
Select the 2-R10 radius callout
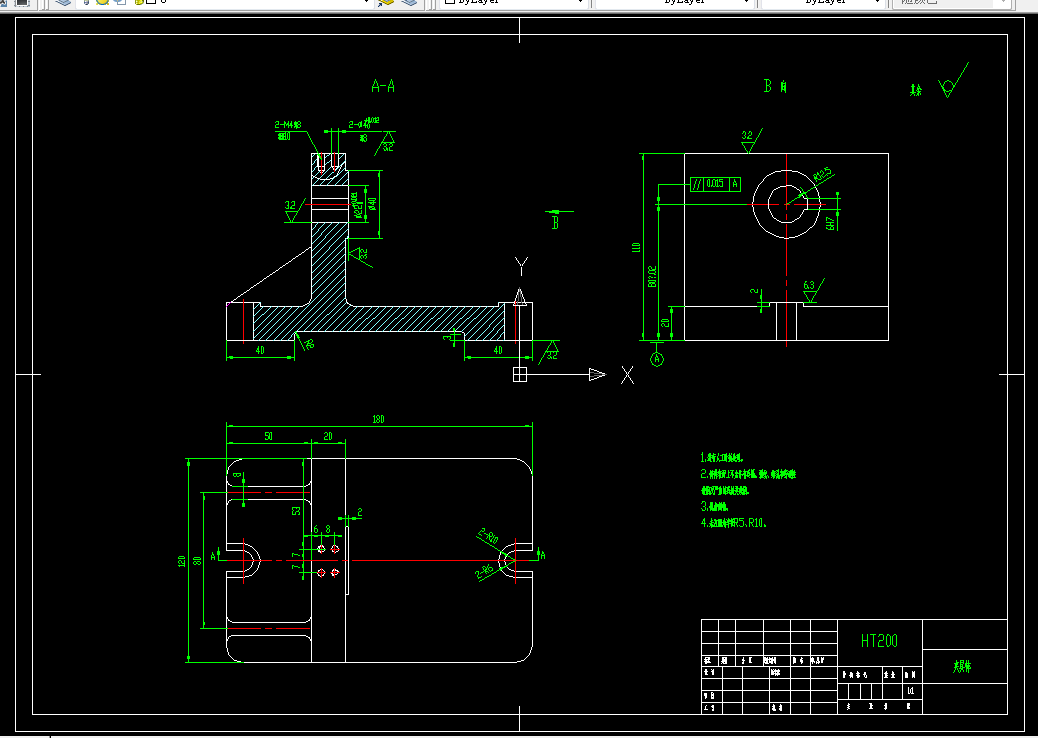click(x=488, y=535)
